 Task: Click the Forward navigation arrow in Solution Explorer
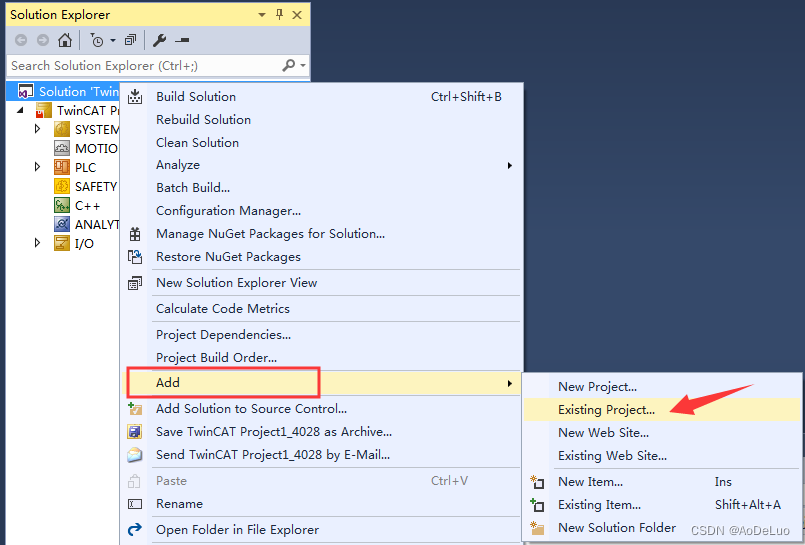pyautogui.click(x=43, y=40)
